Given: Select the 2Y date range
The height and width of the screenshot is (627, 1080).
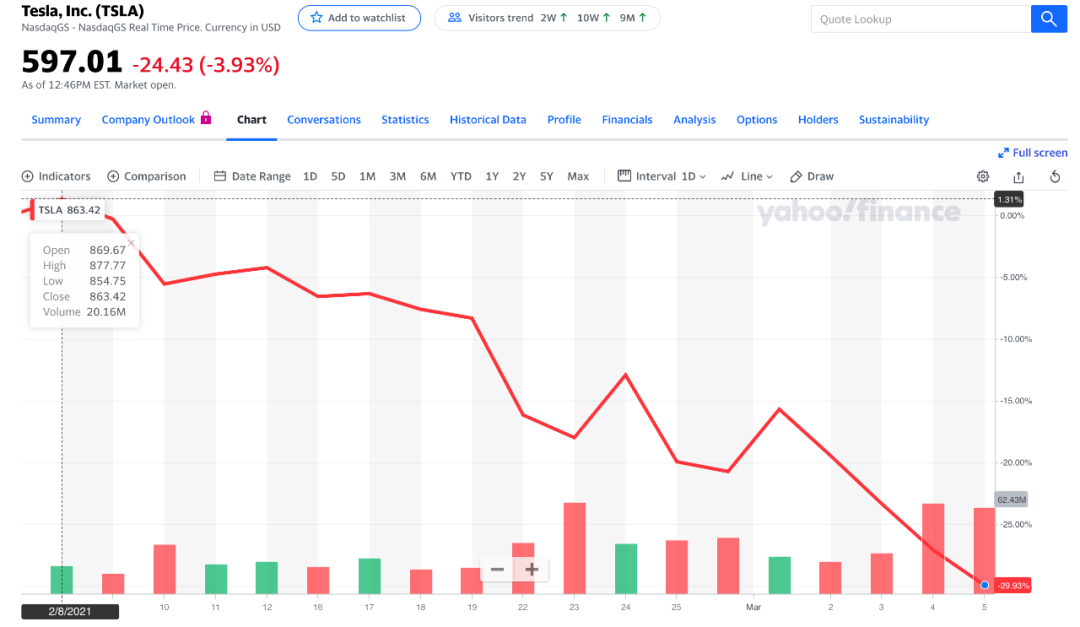Looking at the screenshot, I should pos(519,176).
